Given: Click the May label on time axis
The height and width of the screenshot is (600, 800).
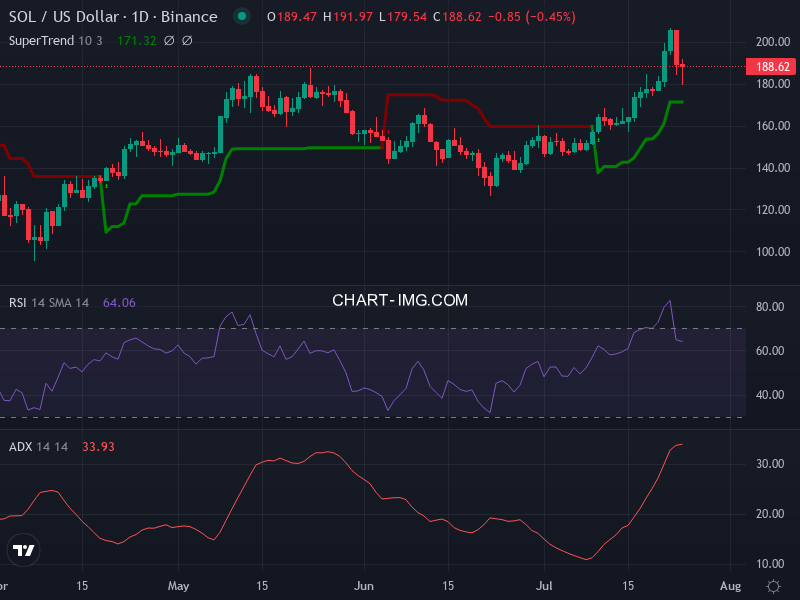Looking at the screenshot, I should tap(179, 586).
